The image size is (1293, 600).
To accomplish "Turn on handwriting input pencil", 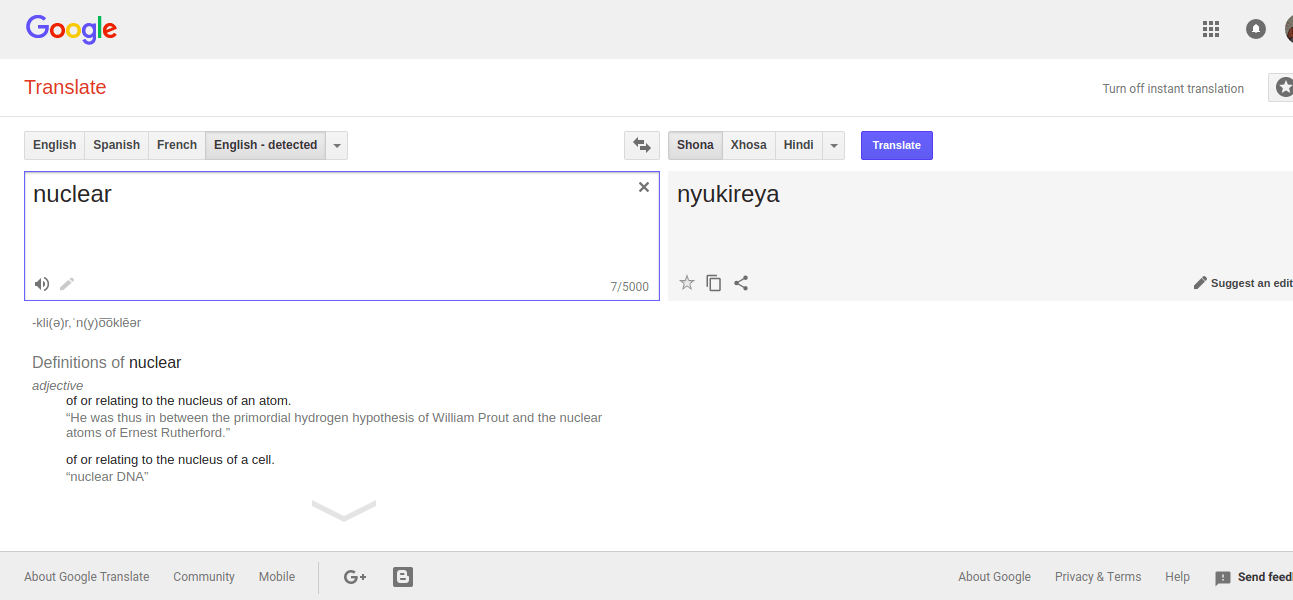I will [x=67, y=284].
